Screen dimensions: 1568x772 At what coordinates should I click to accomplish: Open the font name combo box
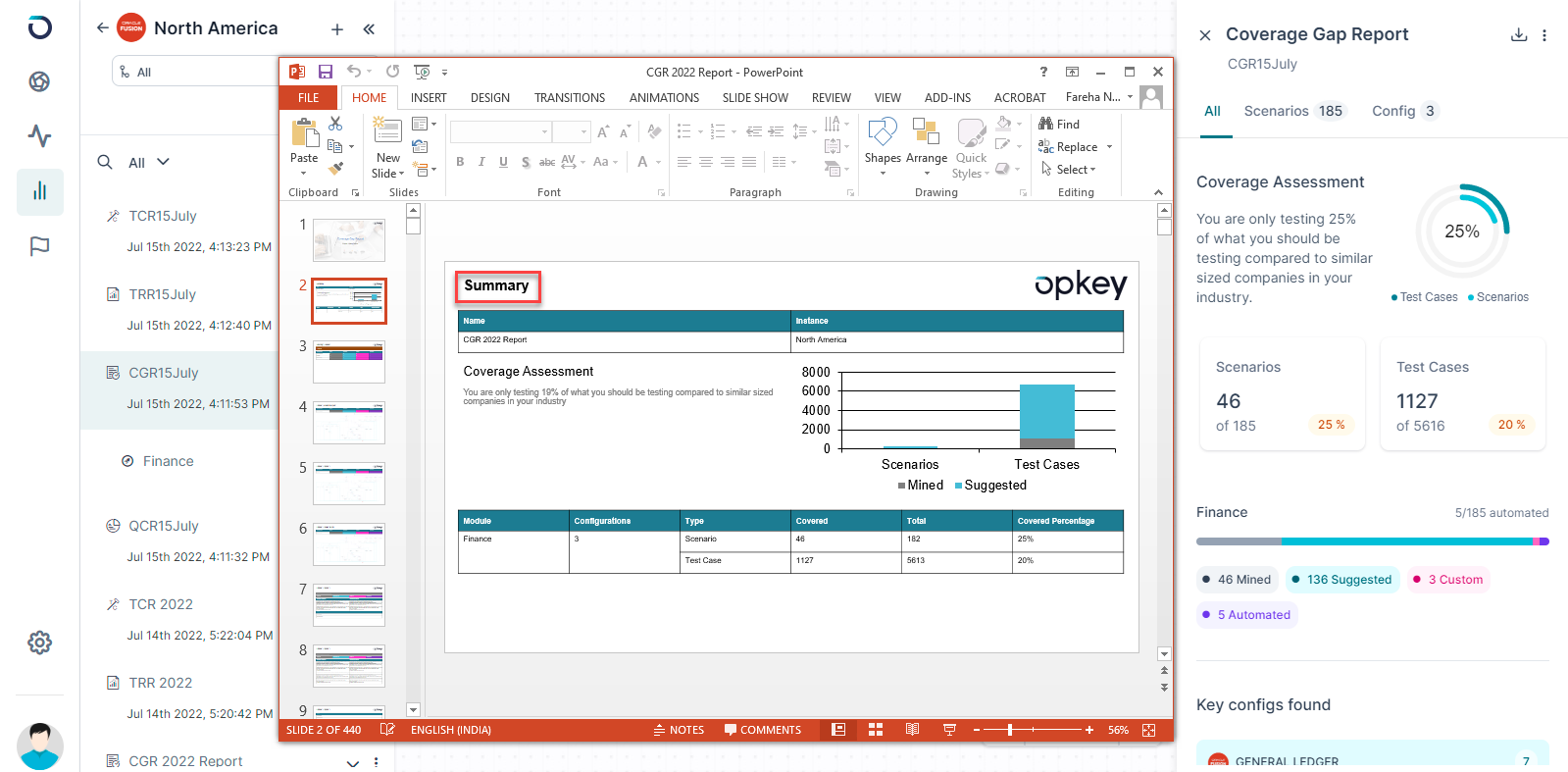point(500,131)
